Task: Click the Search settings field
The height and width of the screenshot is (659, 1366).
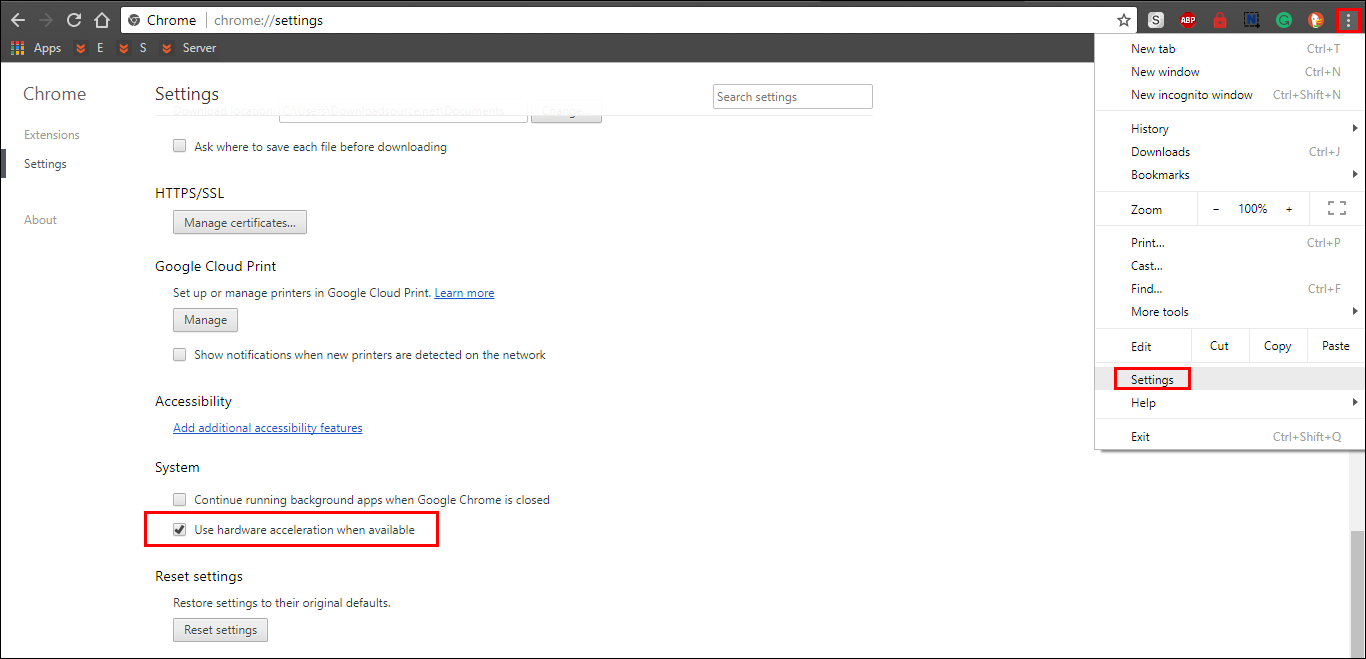Action: click(x=793, y=97)
